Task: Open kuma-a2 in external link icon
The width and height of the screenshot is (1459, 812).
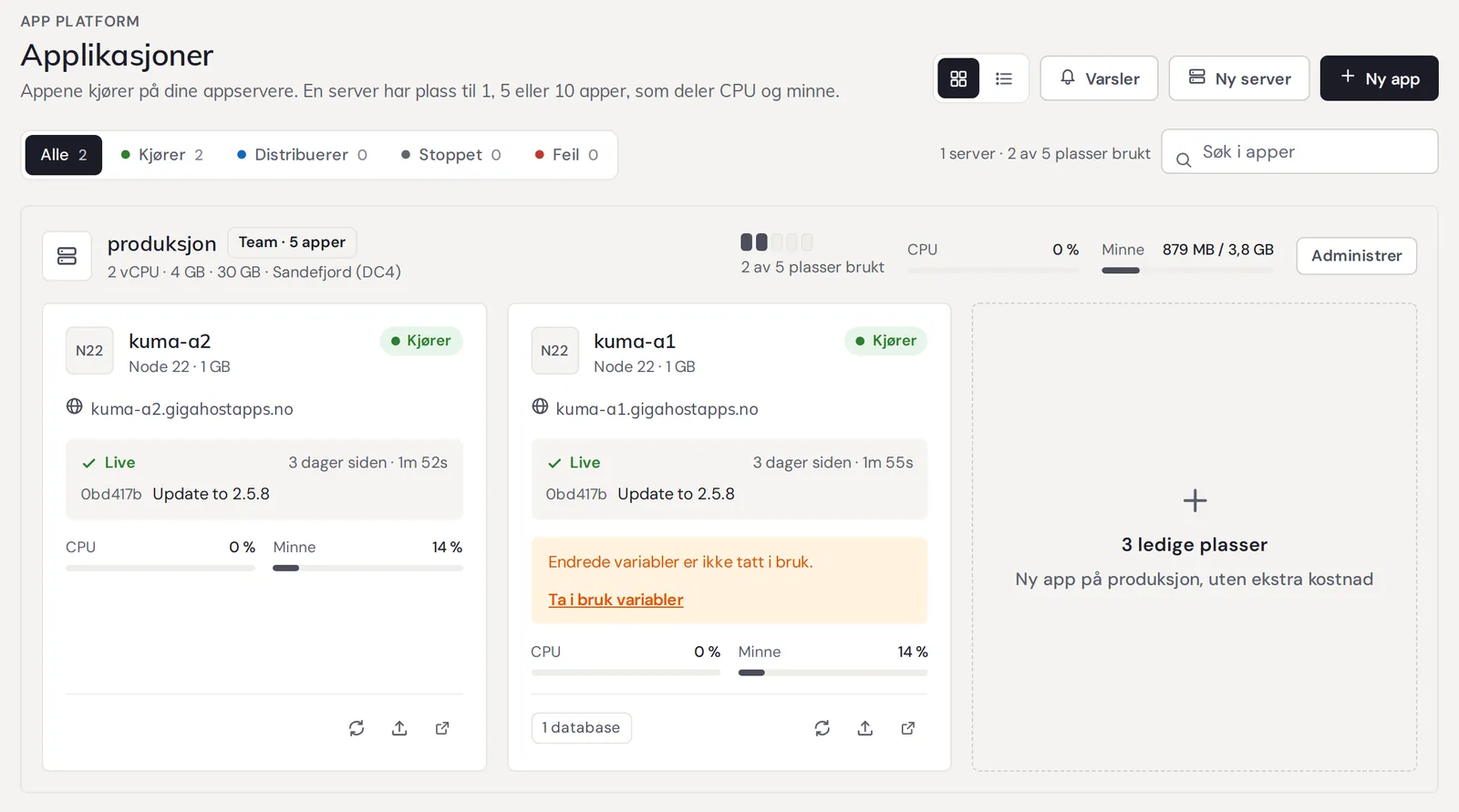Action: pyautogui.click(x=442, y=728)
